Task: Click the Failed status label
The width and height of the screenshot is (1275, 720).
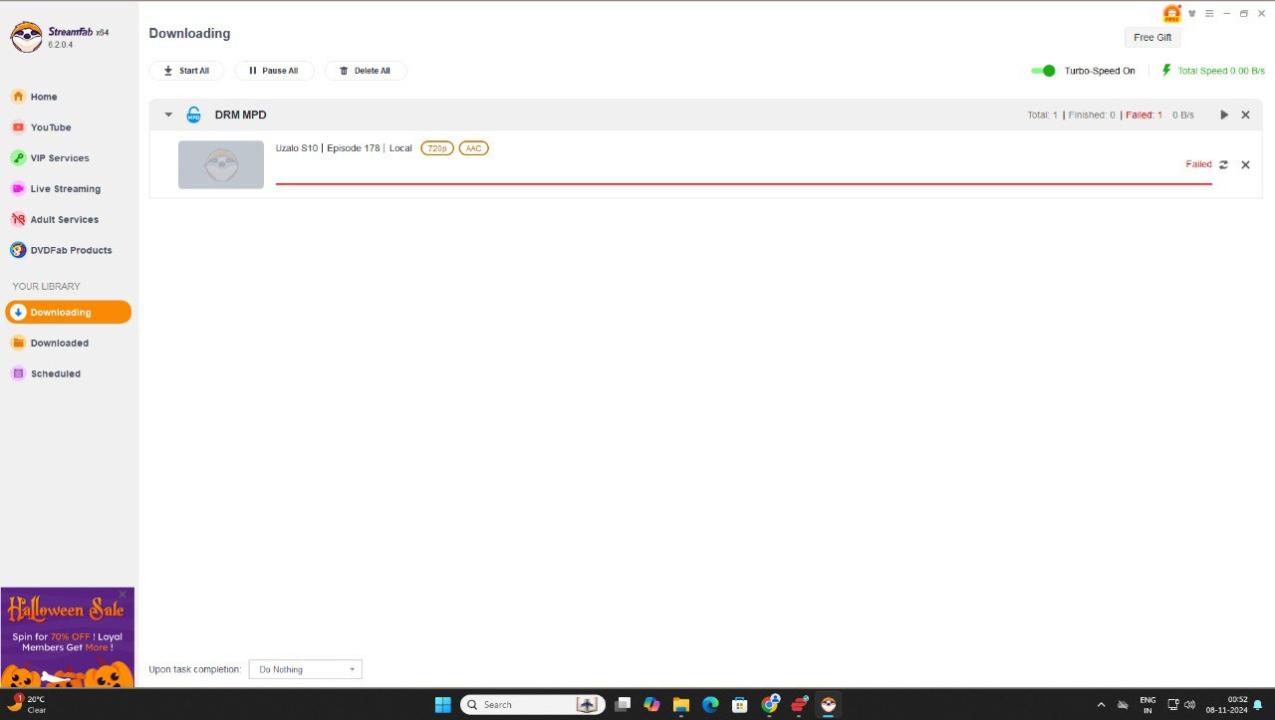Action: (x=1199, y=164)
